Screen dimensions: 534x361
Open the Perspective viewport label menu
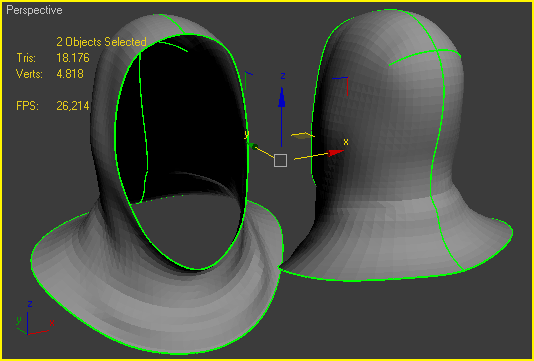[x=34, y=10]
